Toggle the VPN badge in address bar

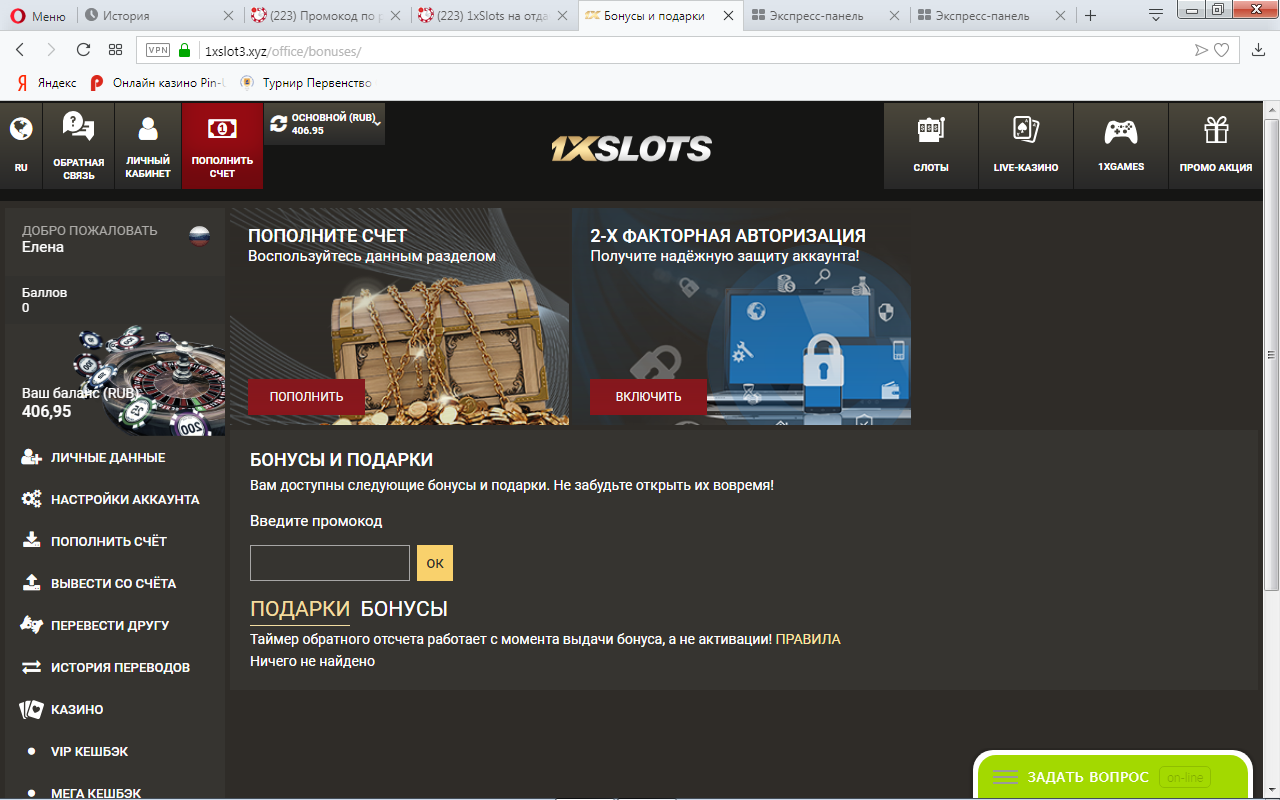[x=158, y=50]
